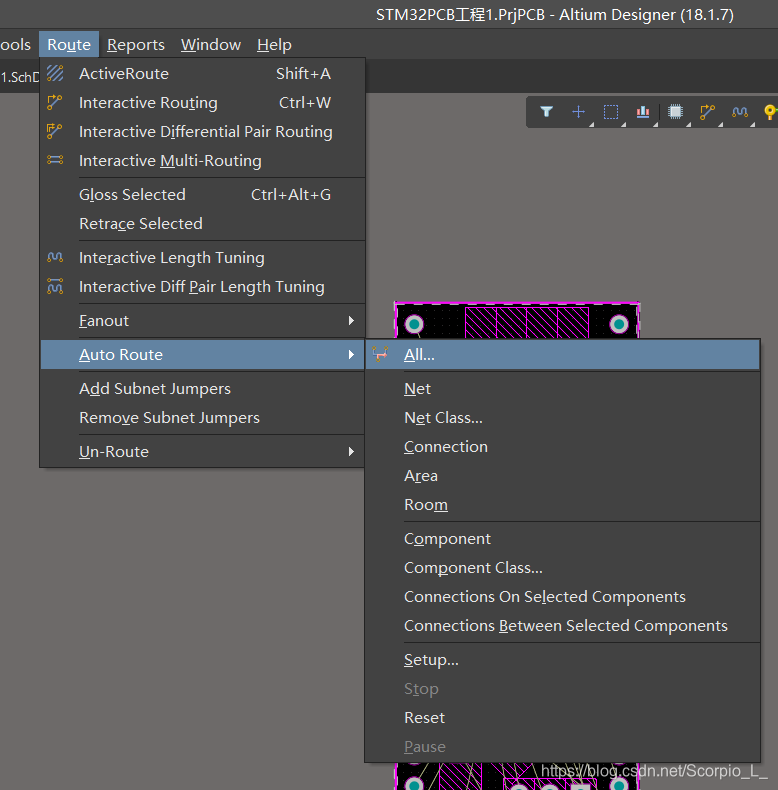Screen dimensions: 778x790
Task: Open the Help menu
Action: [x=274, y=45]
